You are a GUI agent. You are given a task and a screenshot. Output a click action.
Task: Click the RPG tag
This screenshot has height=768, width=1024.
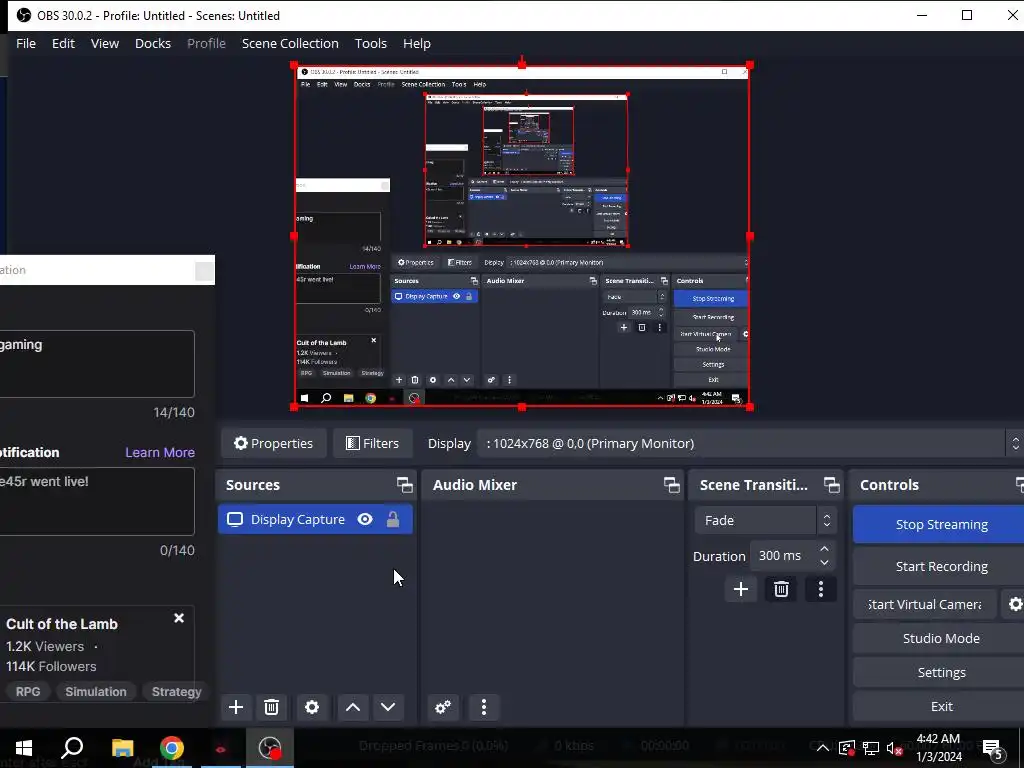28,692
